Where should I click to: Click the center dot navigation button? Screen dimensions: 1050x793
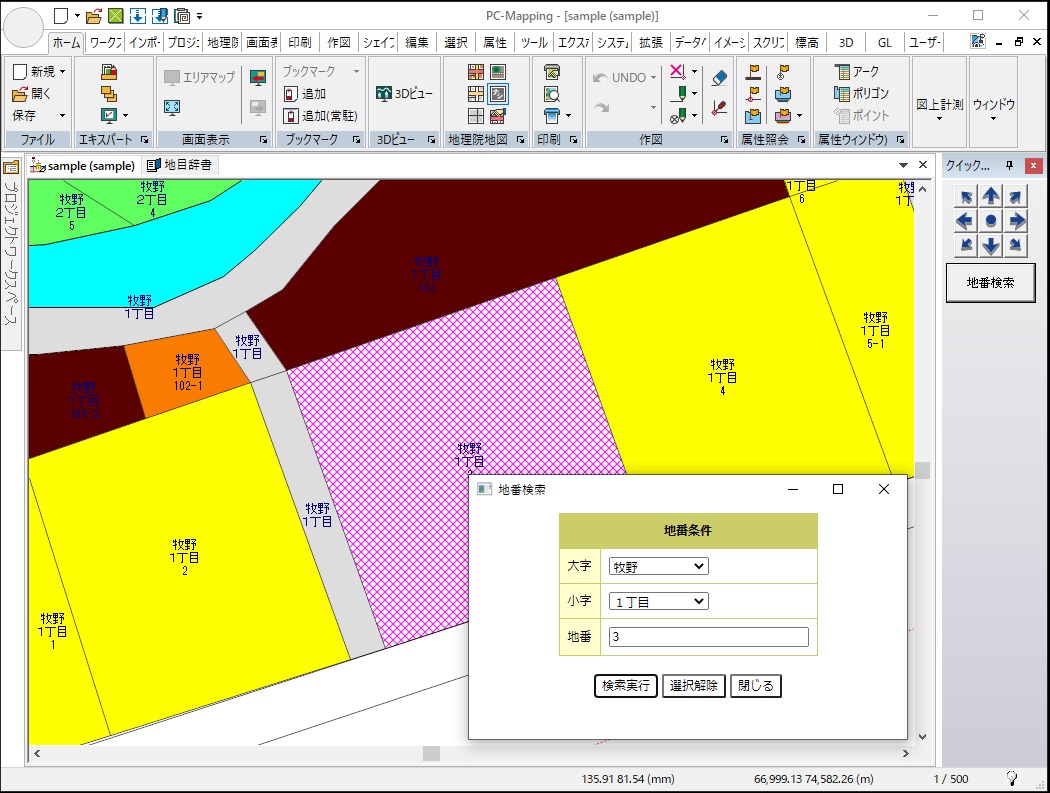coord(991,220)
